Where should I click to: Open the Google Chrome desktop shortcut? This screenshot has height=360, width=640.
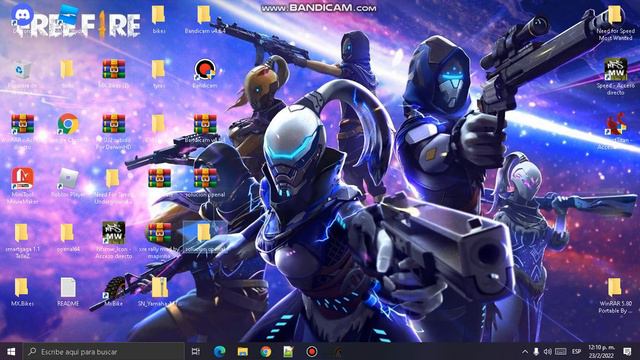coord(68,124)
